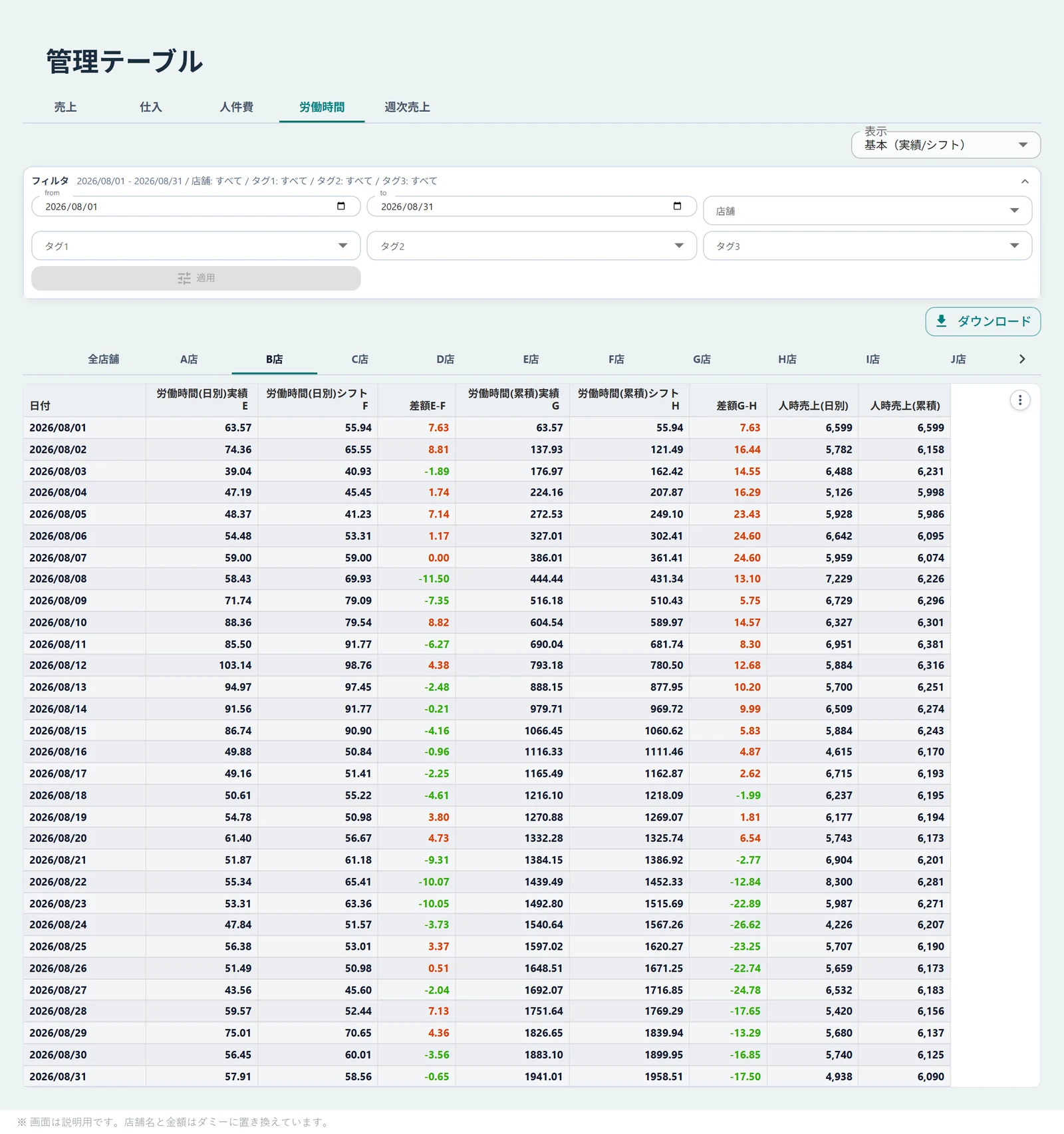Expand the タグ2 dropdown

[x=531, y=246]
